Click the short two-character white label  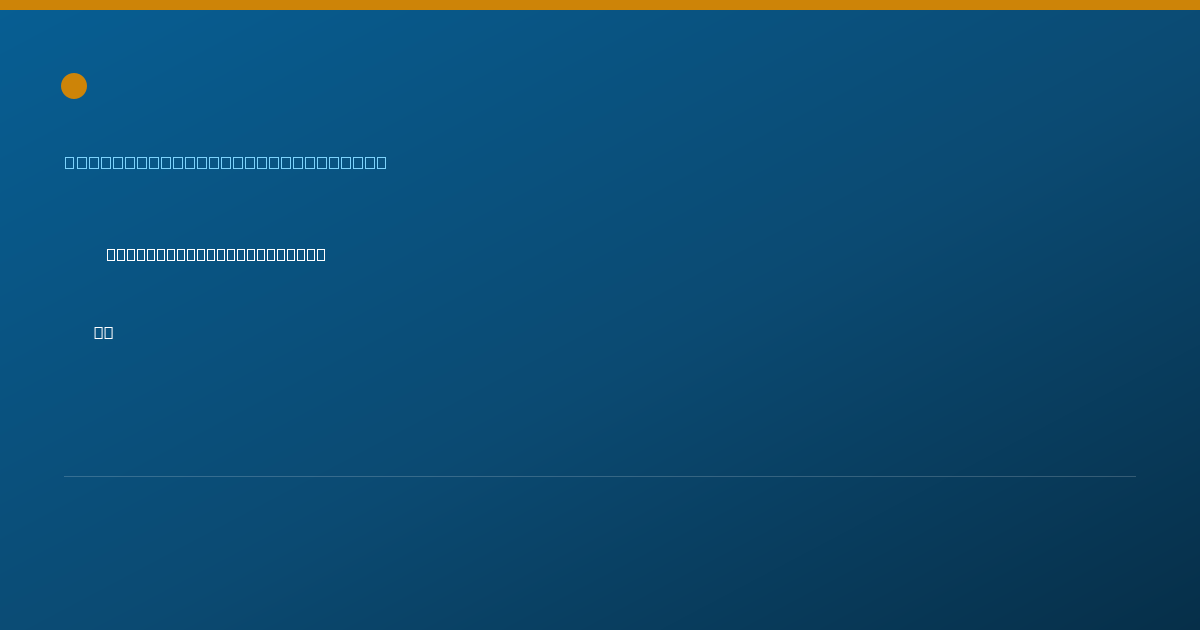(x=104, y=332)
